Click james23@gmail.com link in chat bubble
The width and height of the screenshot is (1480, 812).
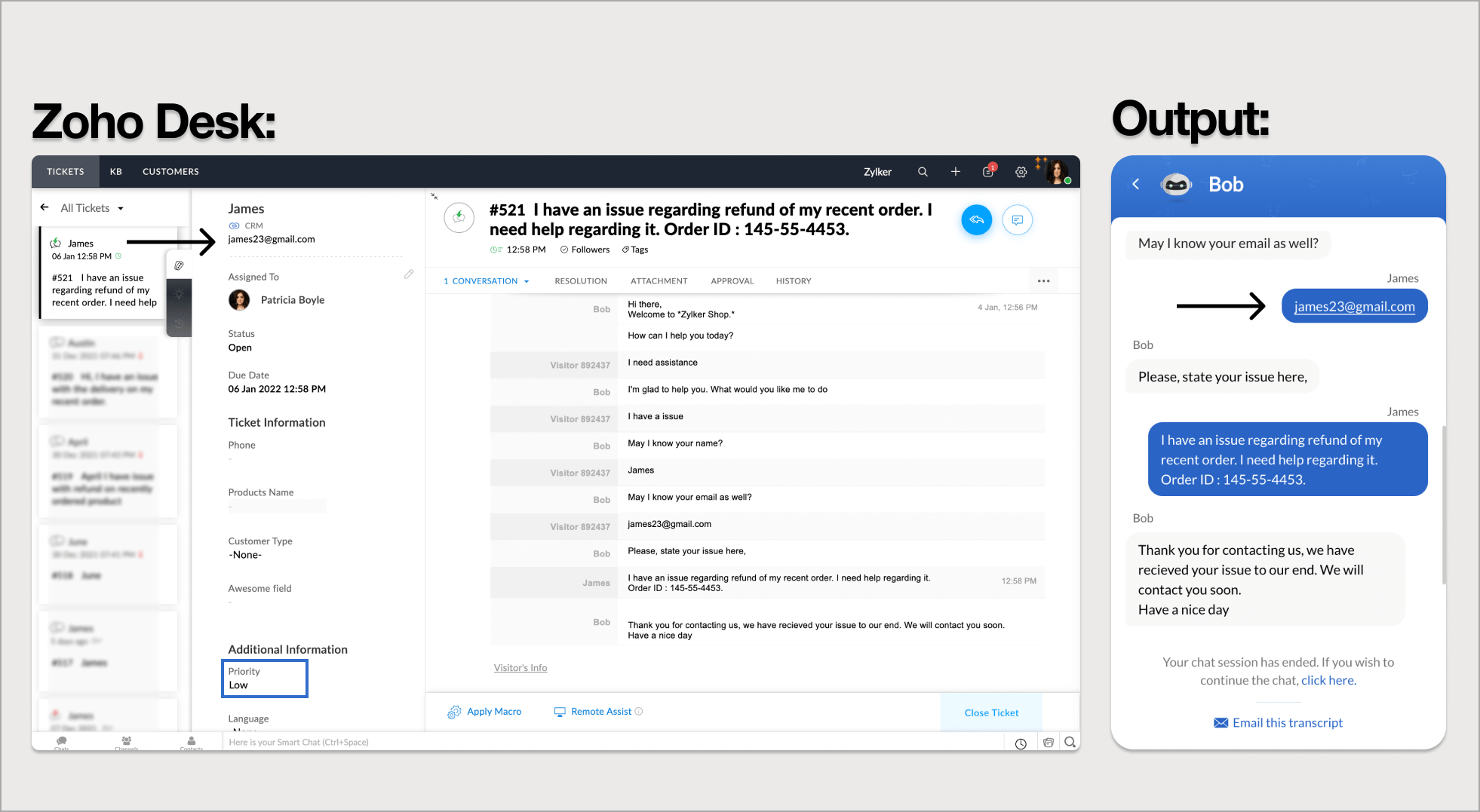pyautogui.click(x=1355, y=306)
